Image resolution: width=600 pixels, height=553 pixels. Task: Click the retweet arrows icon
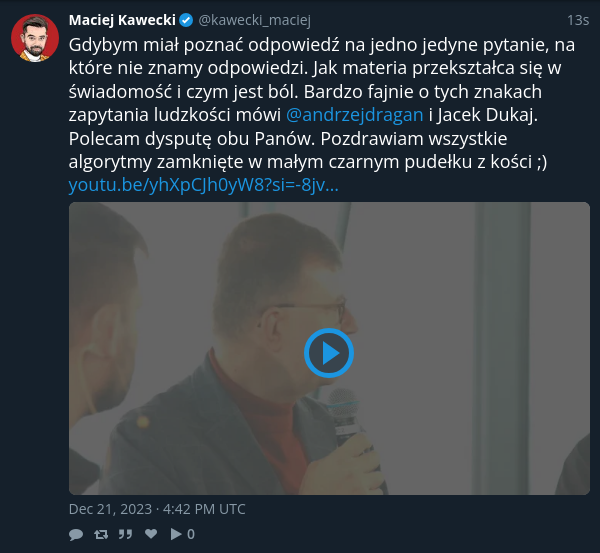coord(101,534)
